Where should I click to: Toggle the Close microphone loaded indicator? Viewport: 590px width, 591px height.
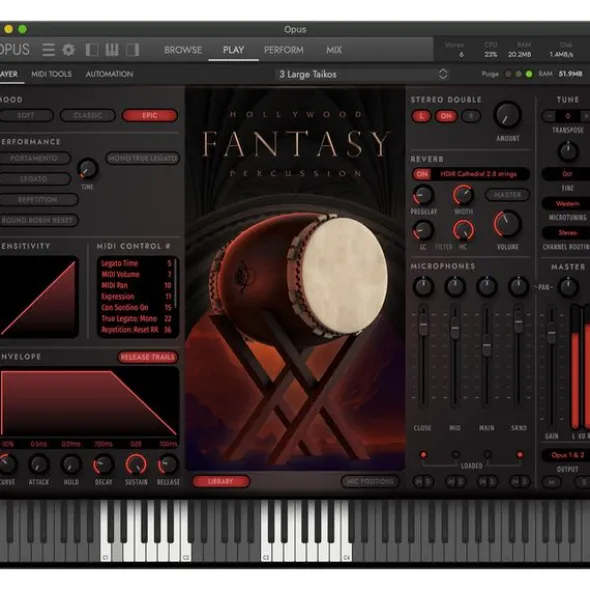click(423, 455)
